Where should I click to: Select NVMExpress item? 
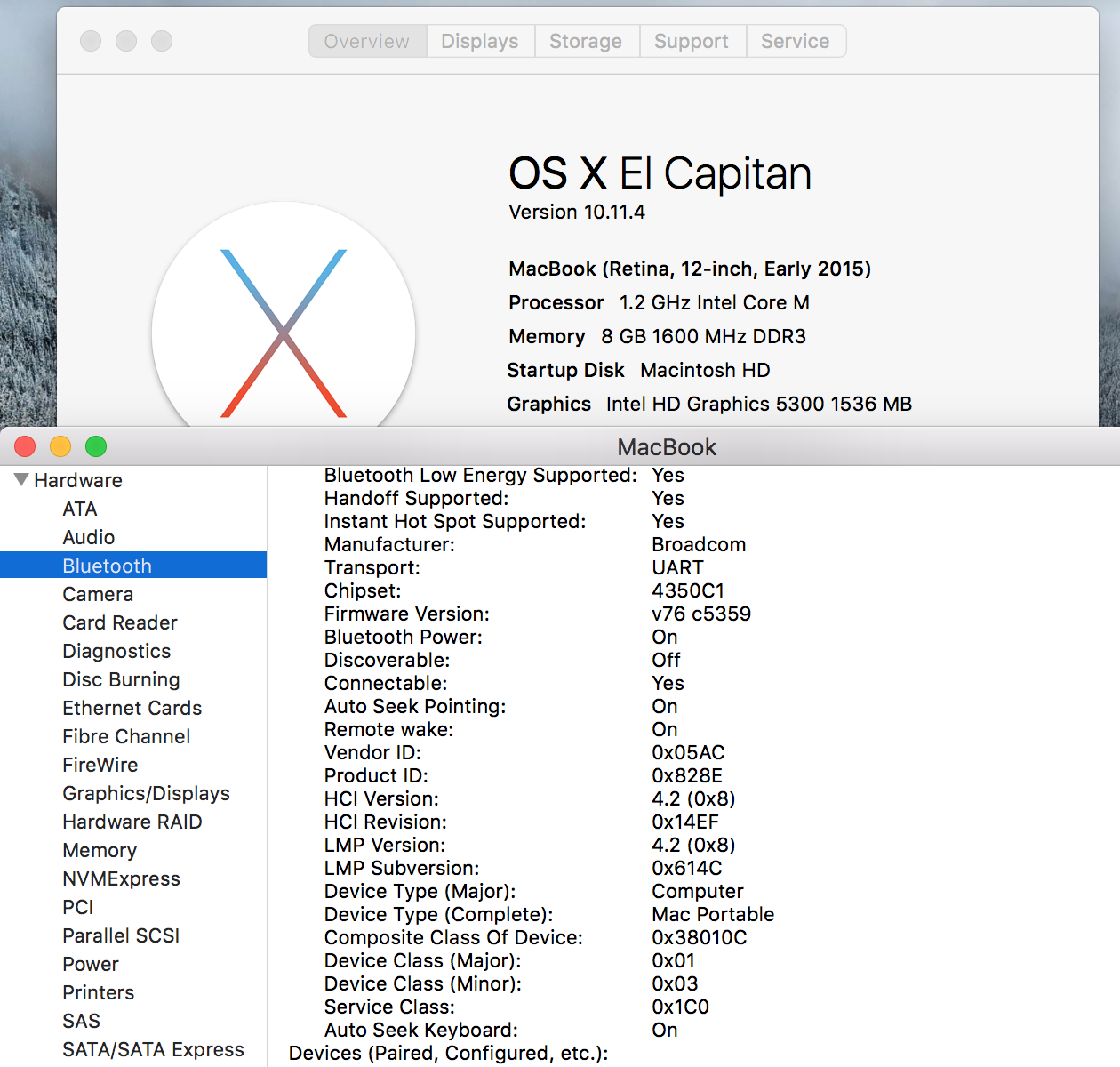click(121, 878)
